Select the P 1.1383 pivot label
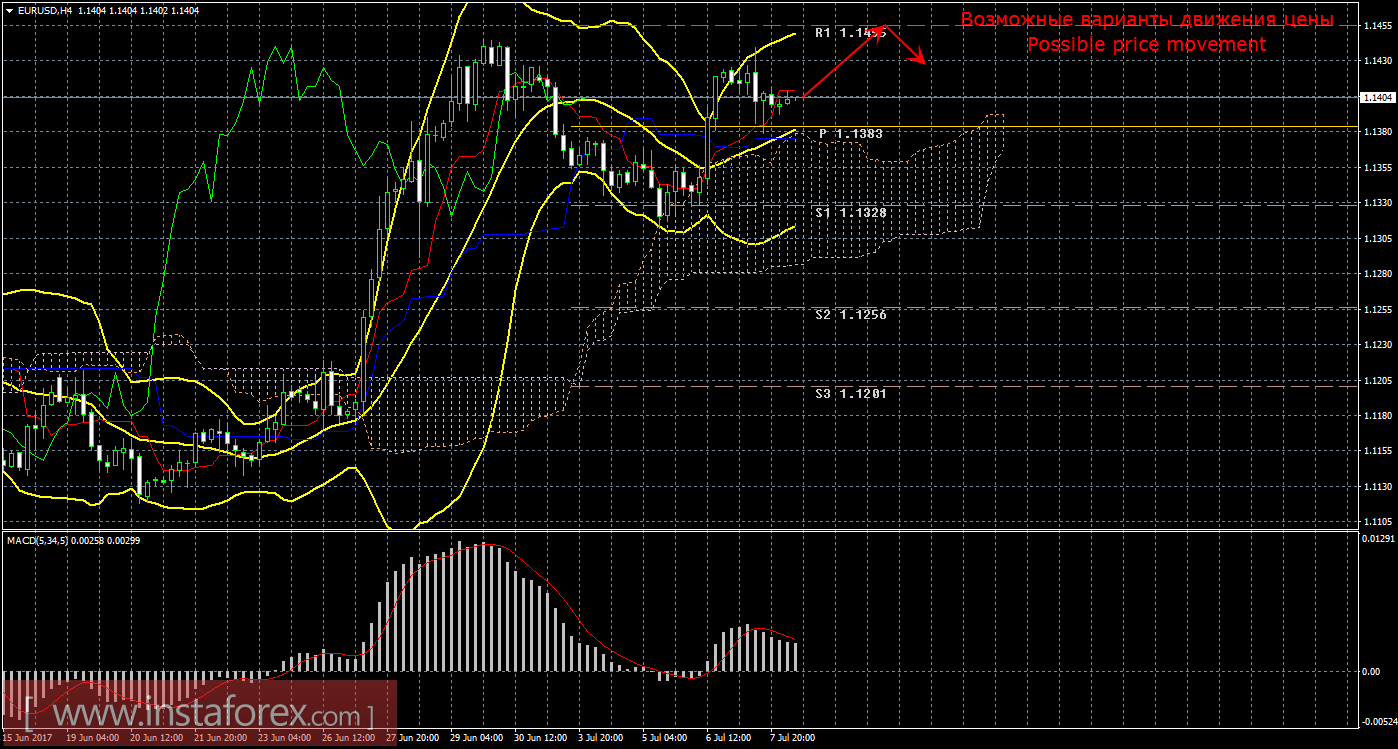This screenshot has height=749, width=1398. 851,133
